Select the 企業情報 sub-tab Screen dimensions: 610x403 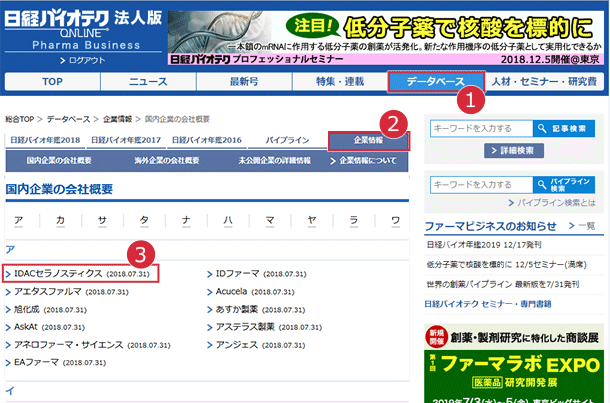click(x=368, y=140)
